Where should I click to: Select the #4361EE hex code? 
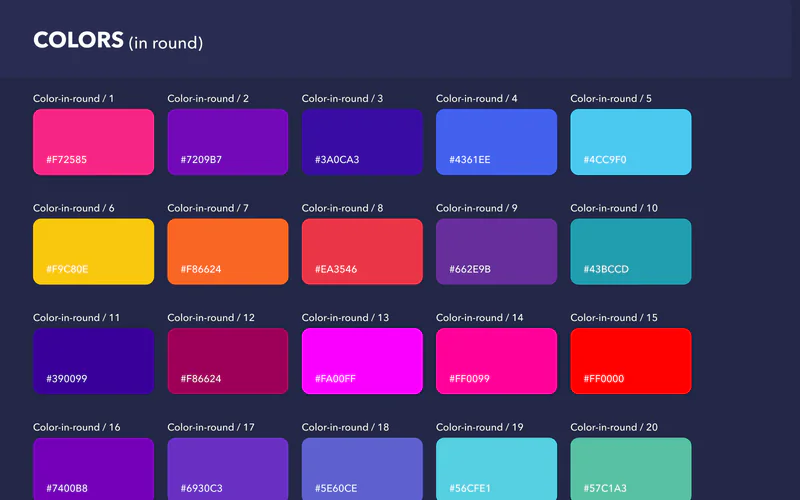pyautogui.click(x=470, y=160)
